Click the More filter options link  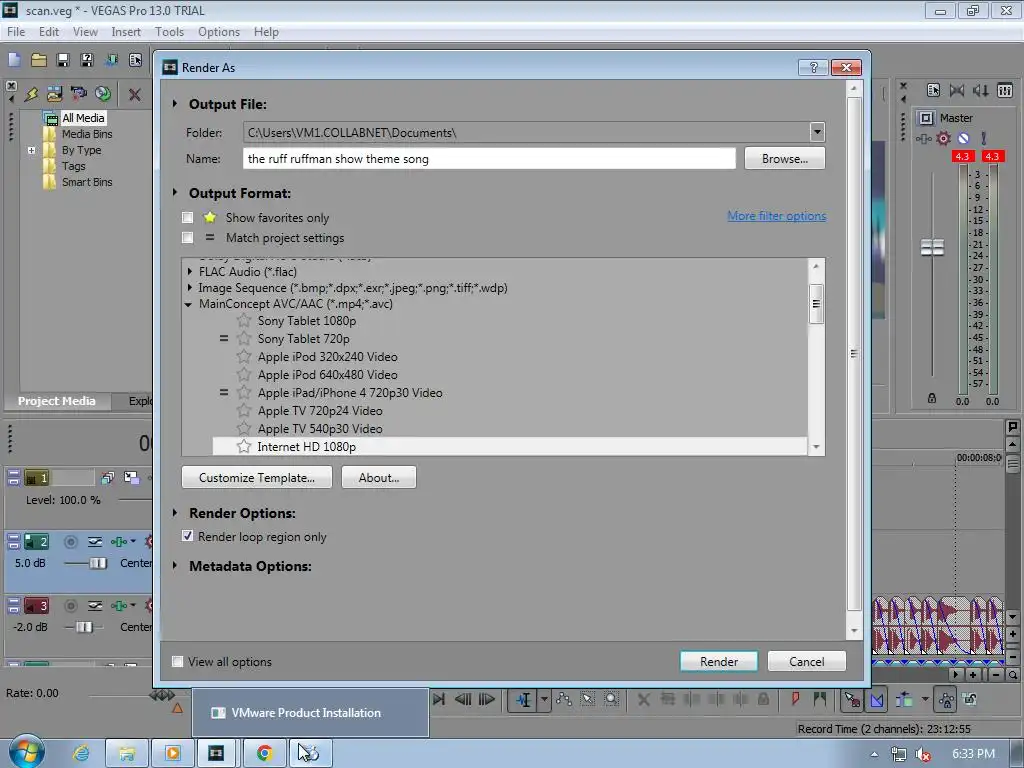[x=777, y=216]
